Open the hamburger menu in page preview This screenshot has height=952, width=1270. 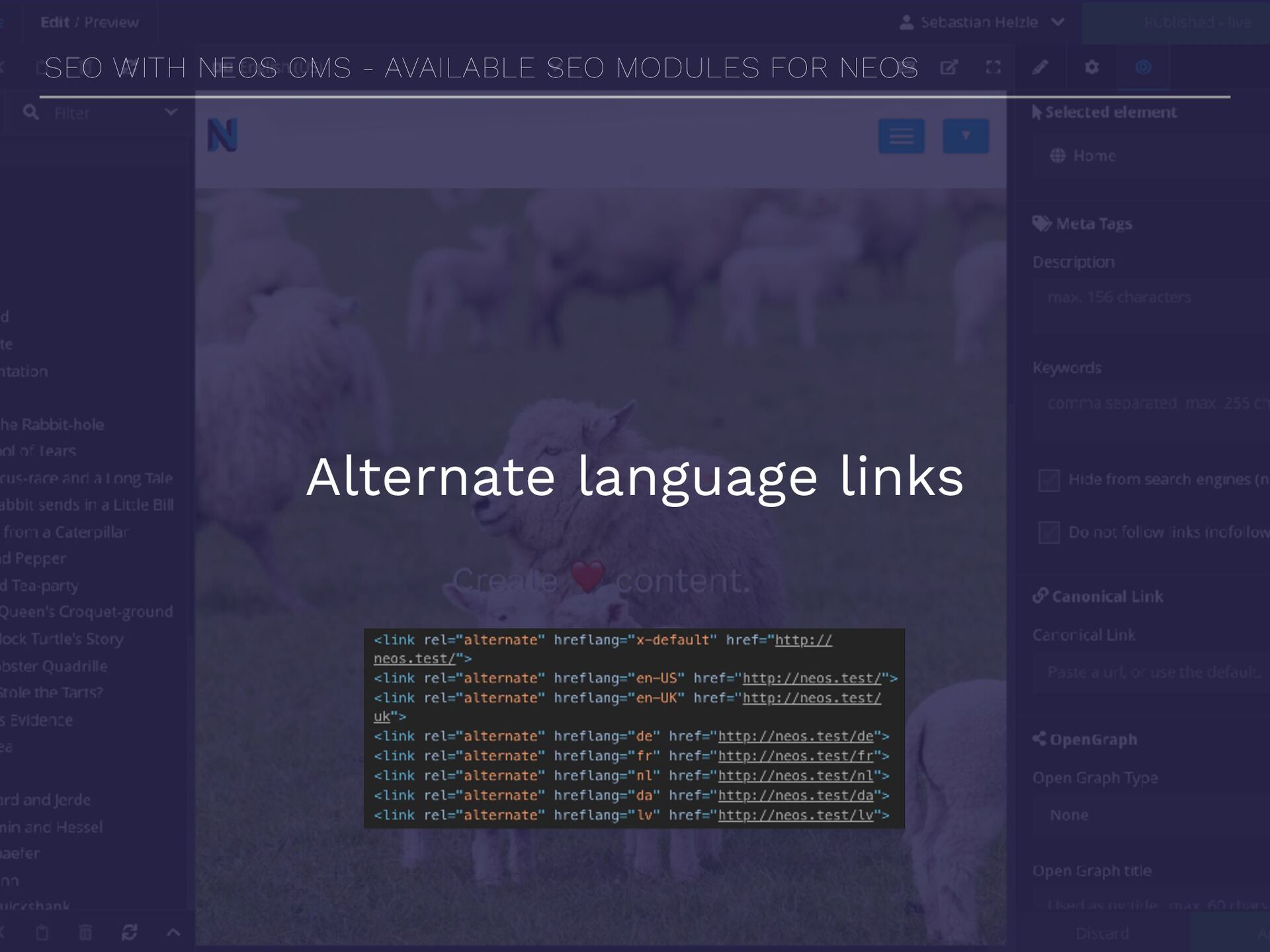[902, 136]
